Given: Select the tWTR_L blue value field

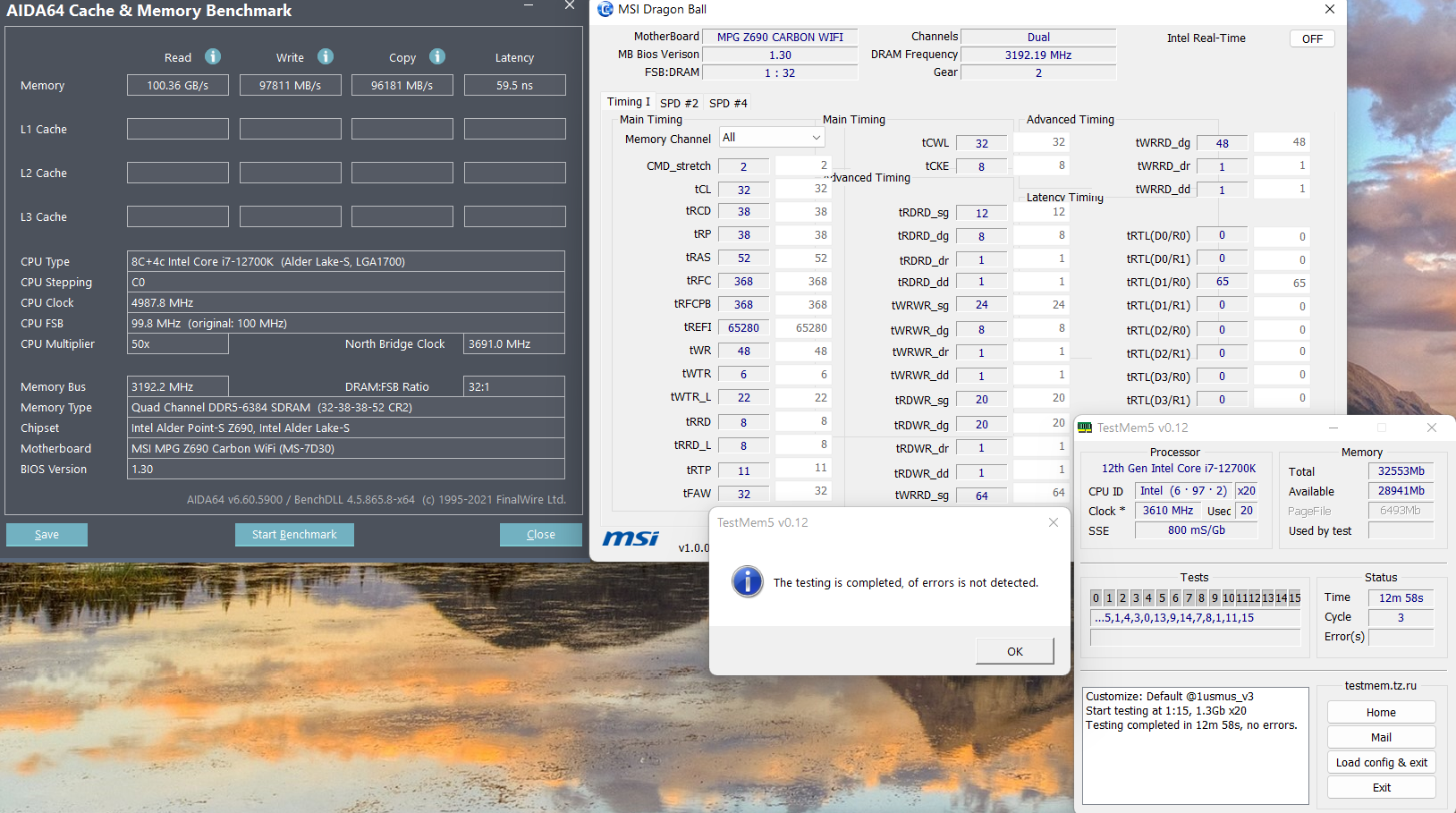Looking at the screenshot, I should coord(743,398).
